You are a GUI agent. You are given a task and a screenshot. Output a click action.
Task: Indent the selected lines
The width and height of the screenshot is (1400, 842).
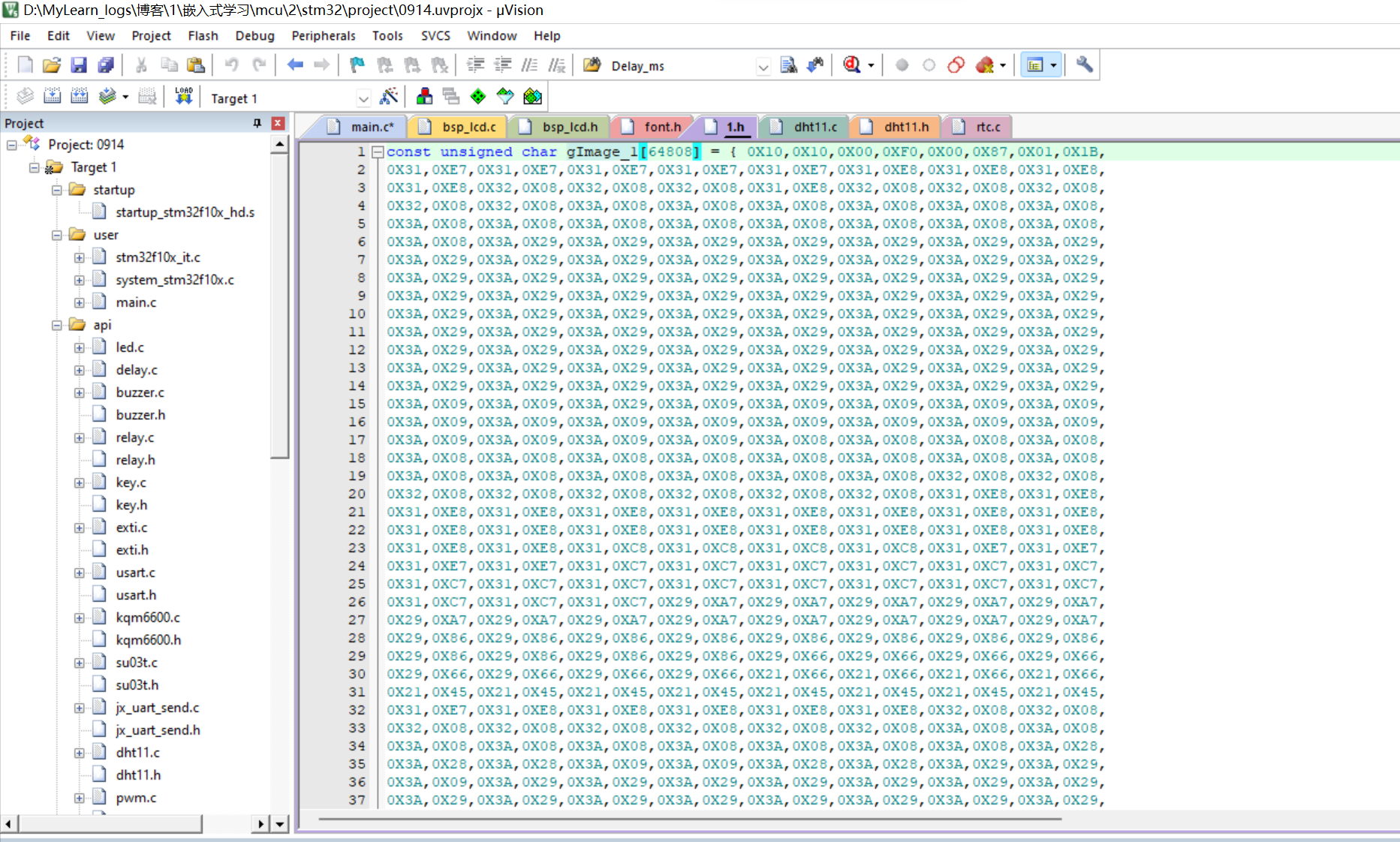(x=475, y=65)
